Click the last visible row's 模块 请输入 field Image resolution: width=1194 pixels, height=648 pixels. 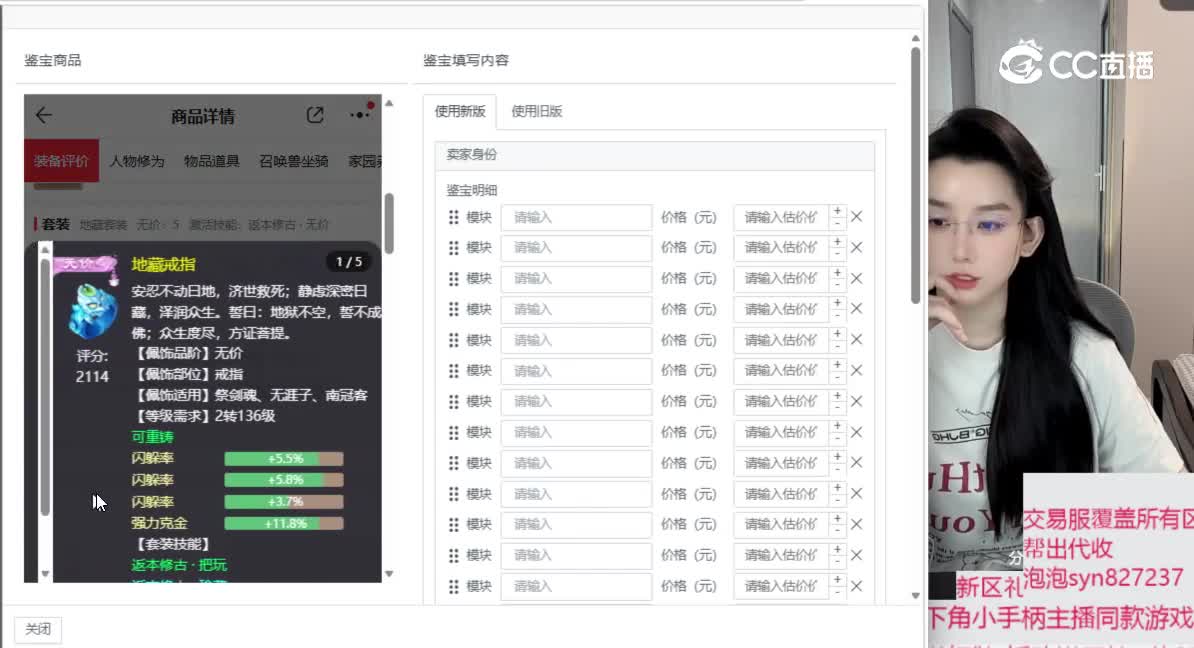576,586
